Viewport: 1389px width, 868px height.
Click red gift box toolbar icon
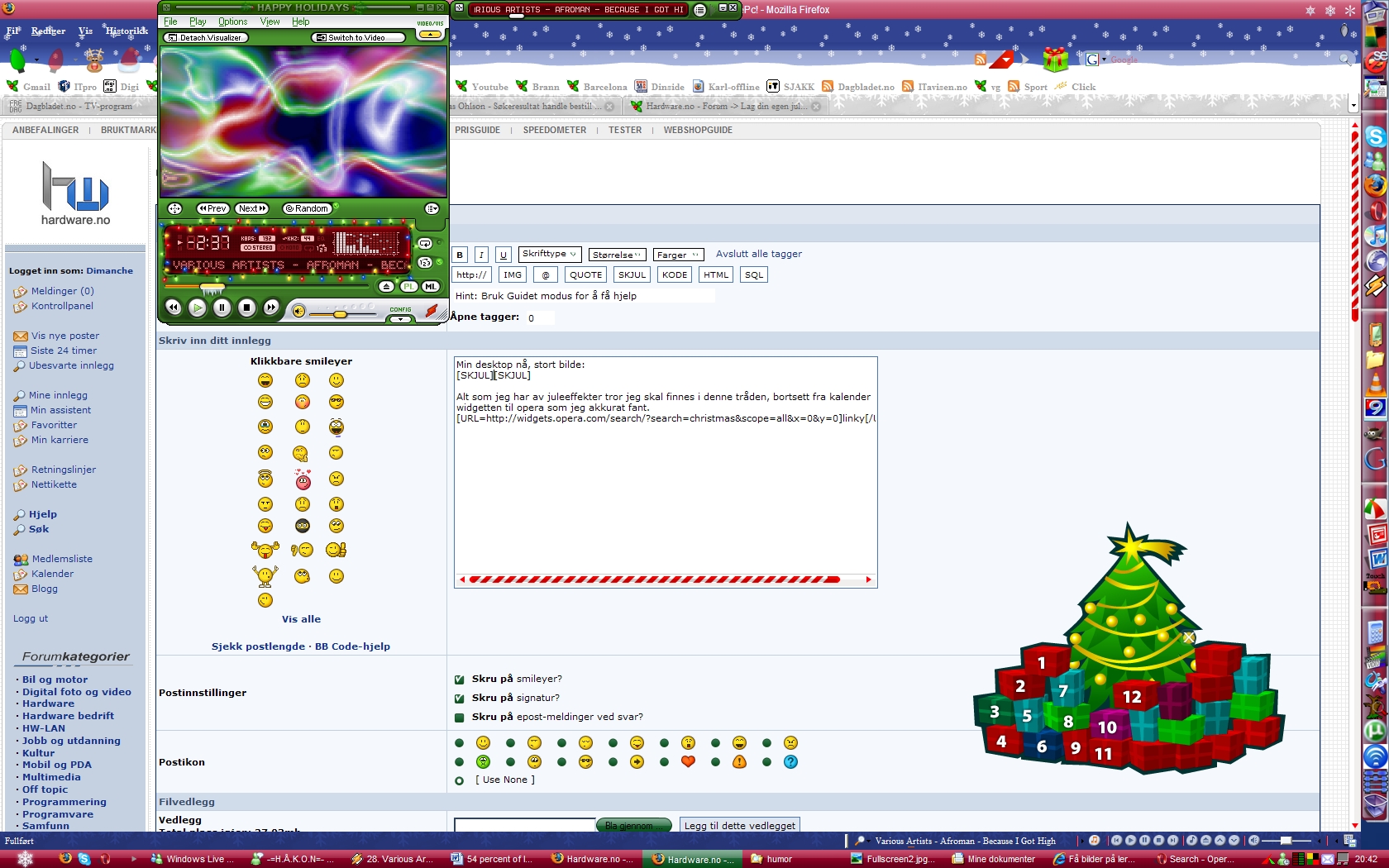click(x=1055, y=60)
